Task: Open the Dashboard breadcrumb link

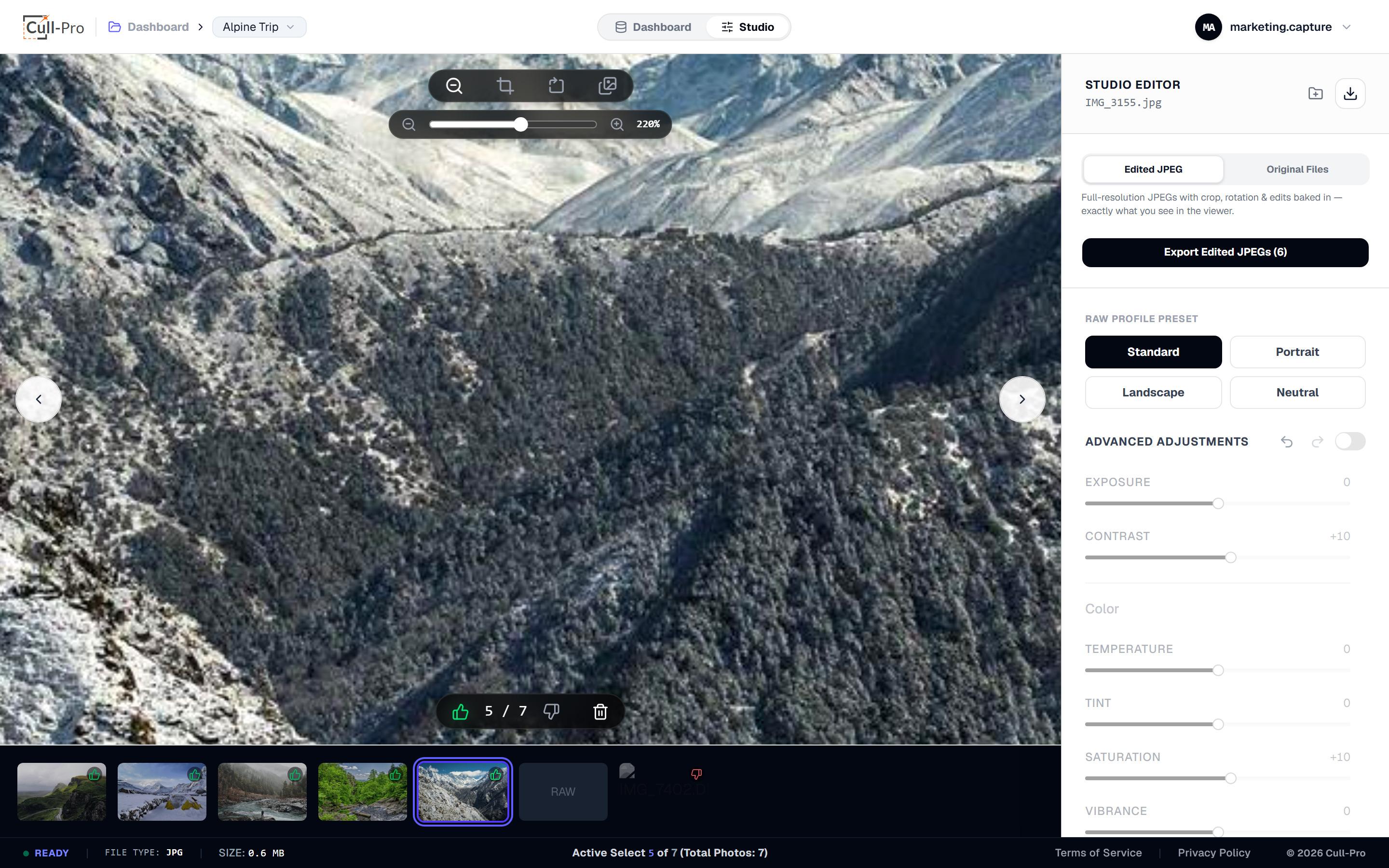Action: 148,27
